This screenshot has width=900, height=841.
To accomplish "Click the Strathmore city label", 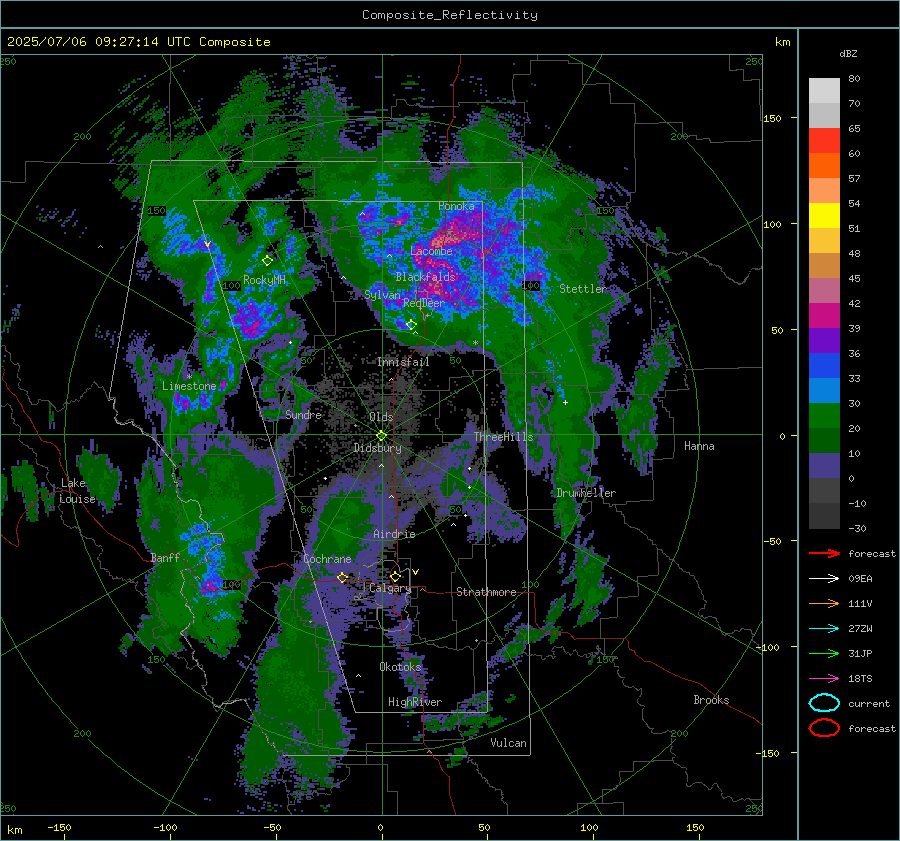I will point(486,592).
